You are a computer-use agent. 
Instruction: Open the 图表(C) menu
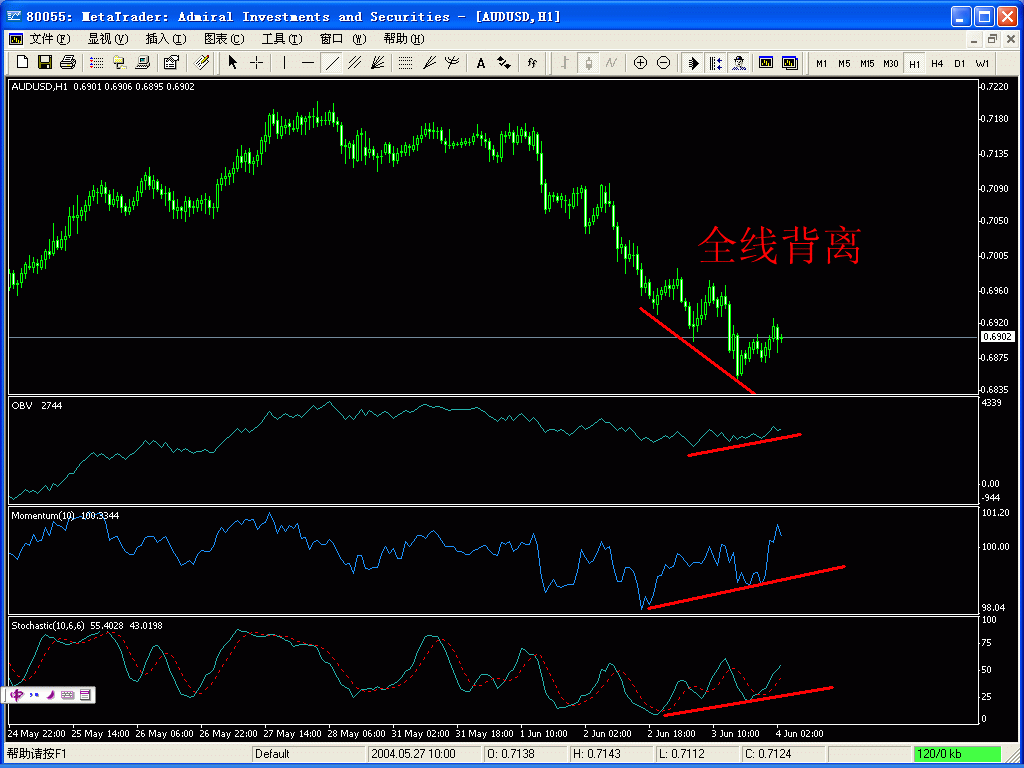pyautogui.click(x=224, y=39)
